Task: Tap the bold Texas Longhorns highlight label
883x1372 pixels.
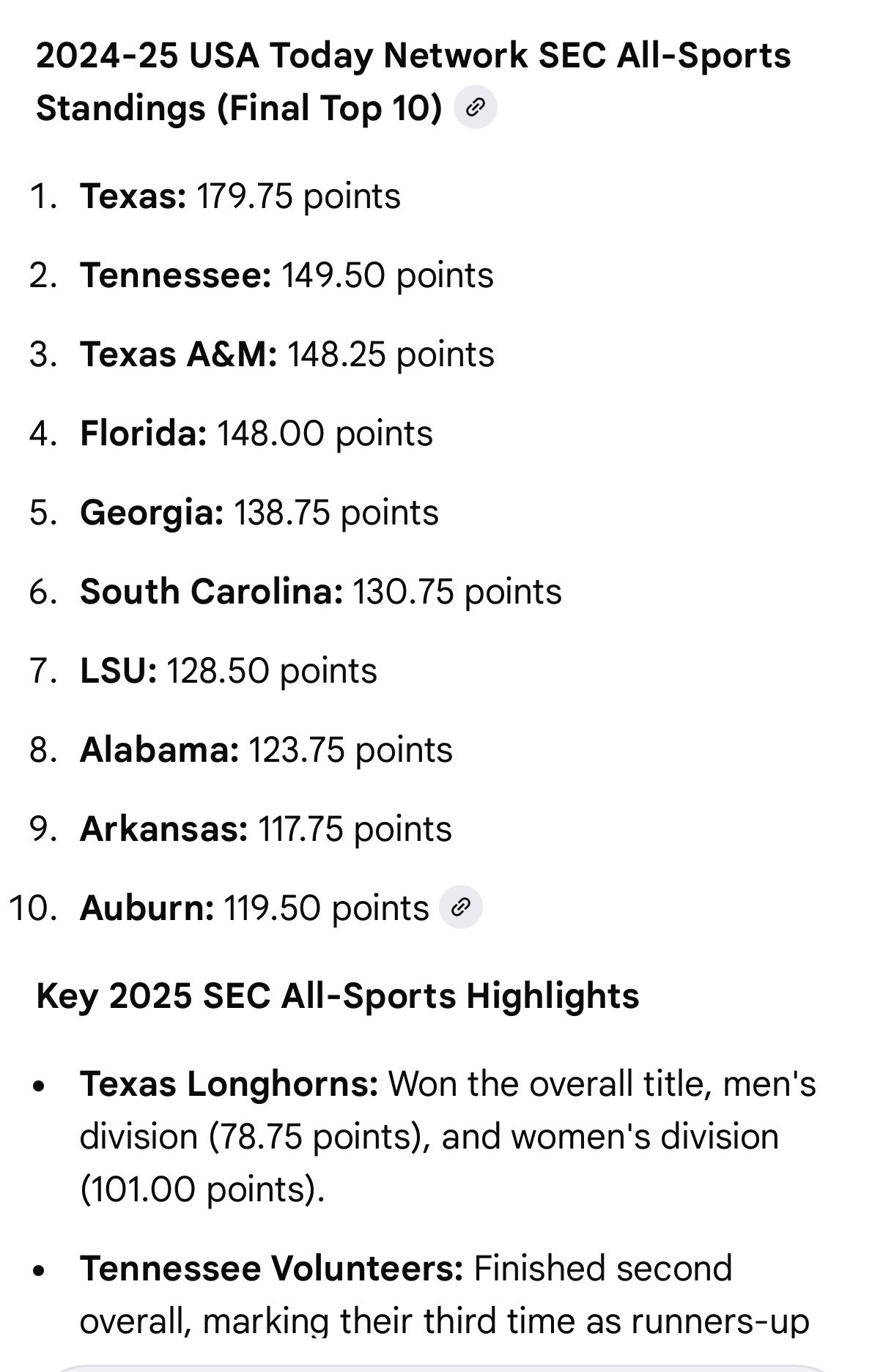Action: pyautogui.click(x=229, y=1084)
